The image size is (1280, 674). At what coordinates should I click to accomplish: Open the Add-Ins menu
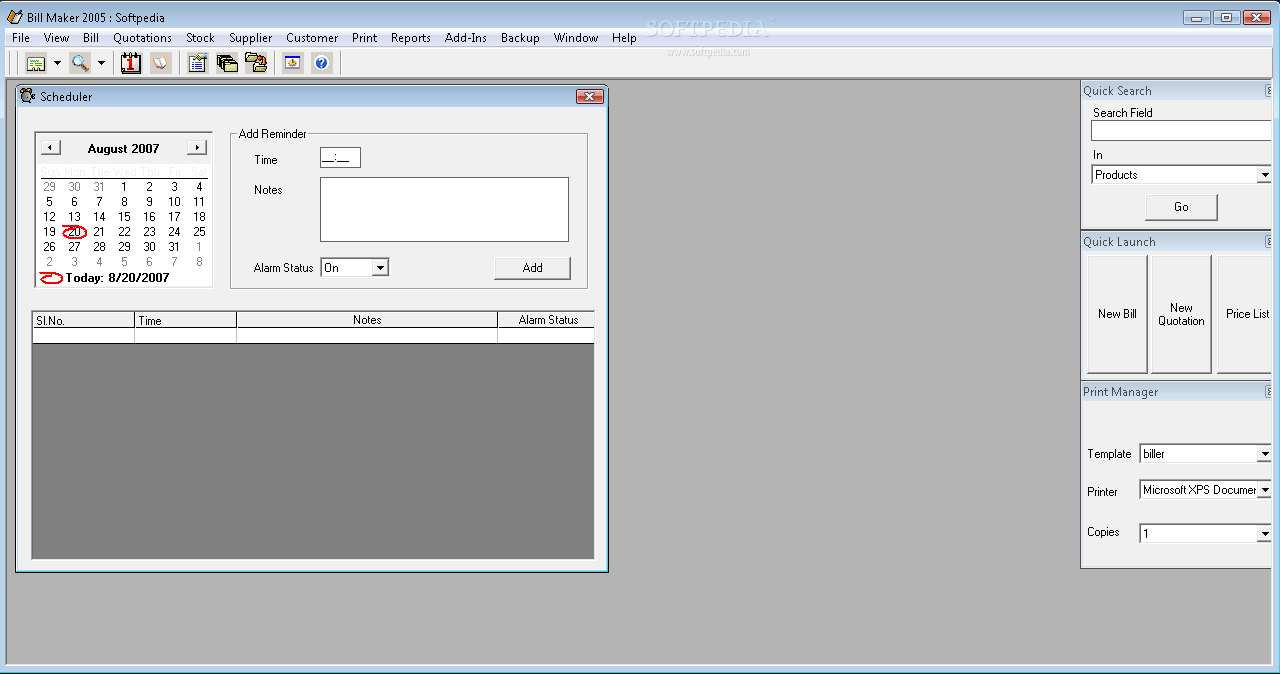(466, 38)
